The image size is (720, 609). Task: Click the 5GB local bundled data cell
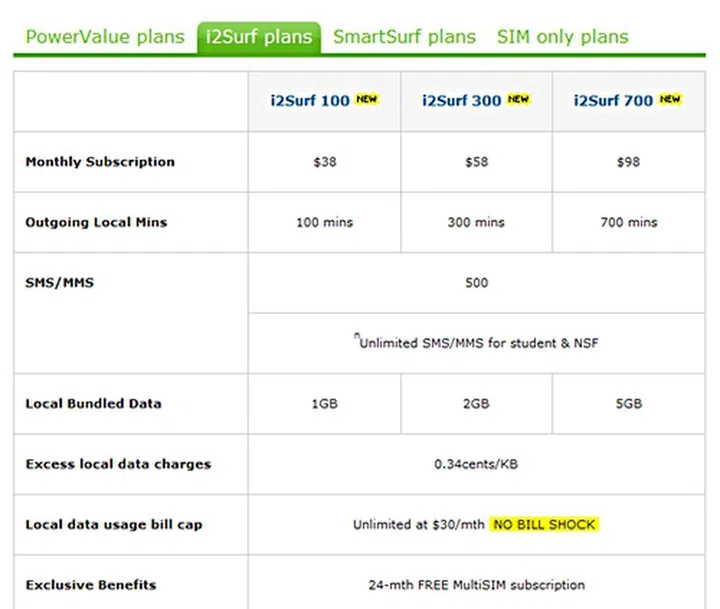point(628,404)
